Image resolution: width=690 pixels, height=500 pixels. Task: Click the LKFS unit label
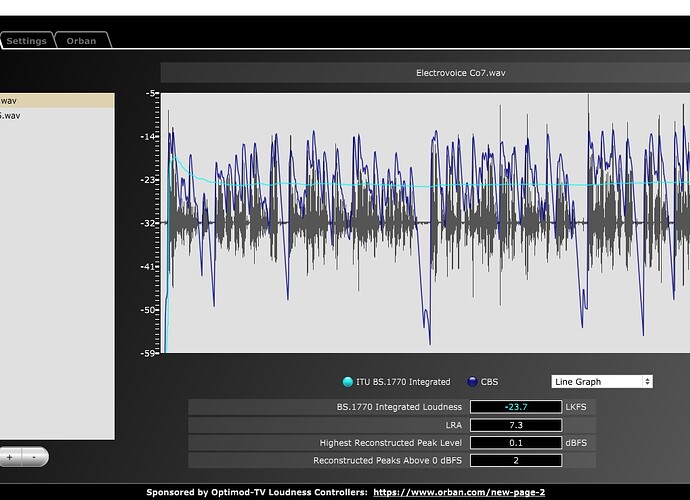click(x=576, y=407)
